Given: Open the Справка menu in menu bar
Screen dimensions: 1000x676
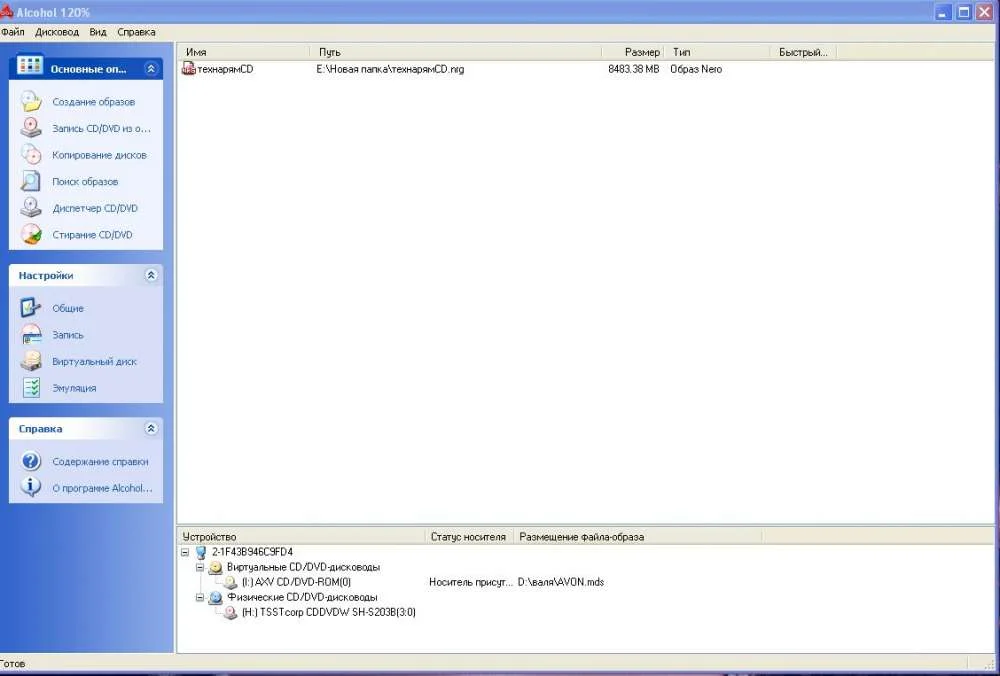Looking at the screenshot, I should pos(136,32).
